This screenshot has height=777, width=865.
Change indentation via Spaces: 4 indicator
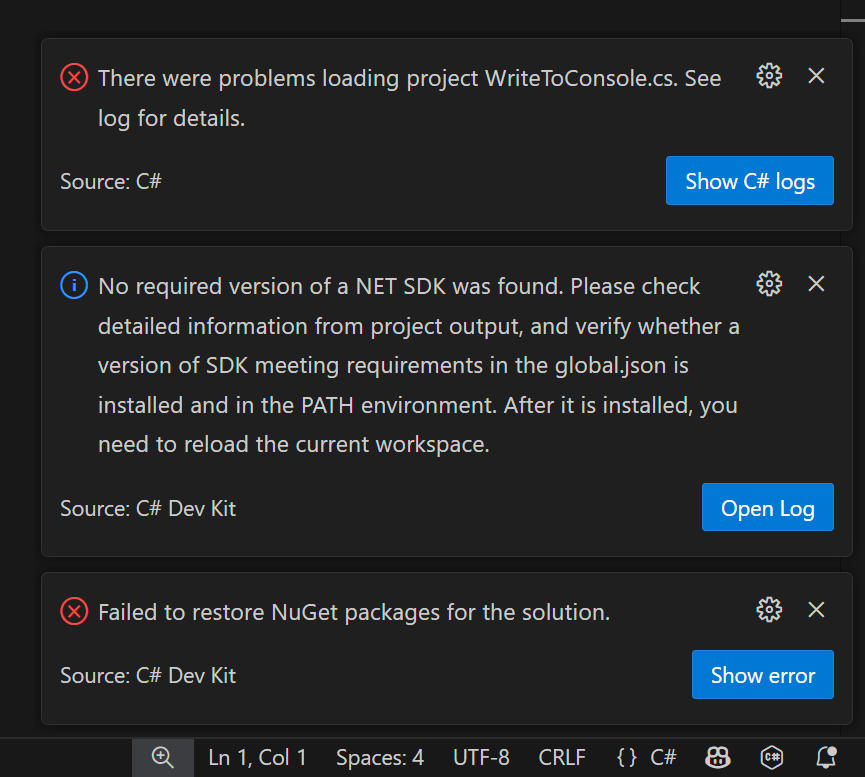380,757
